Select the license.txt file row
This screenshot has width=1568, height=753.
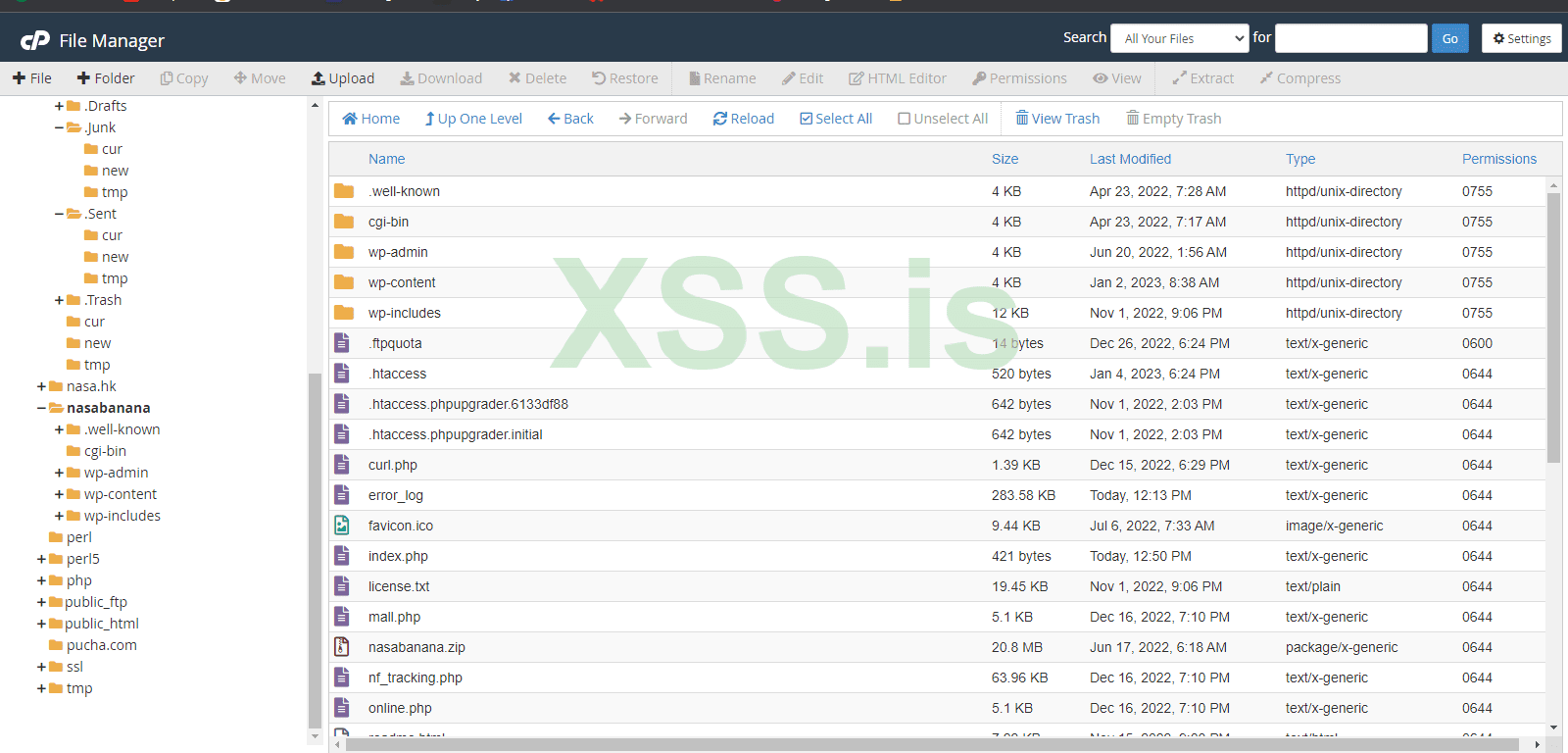pyautogui.click(x=937, y=586)
